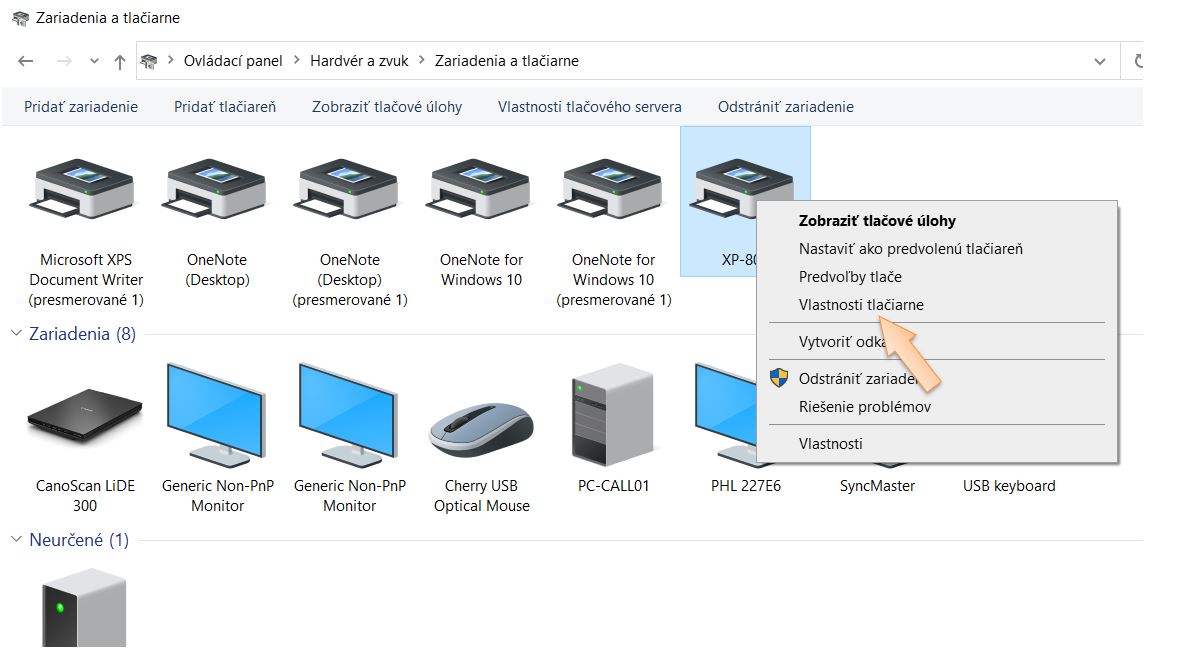Select the Microsoft XPS Document Writer printer
The height and width of the screenshot is (669, 1180).
click(x=85, y=191)
